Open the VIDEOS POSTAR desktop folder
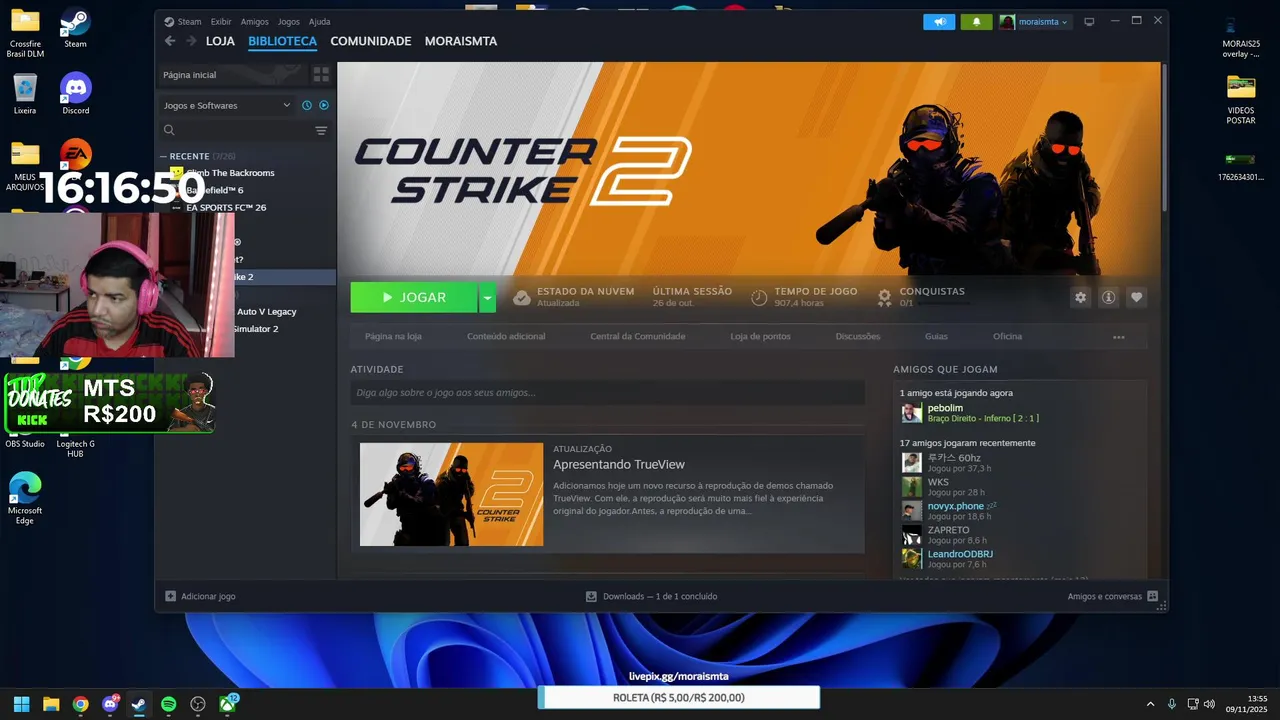The image size is (1280, 720). (1241, 99)
